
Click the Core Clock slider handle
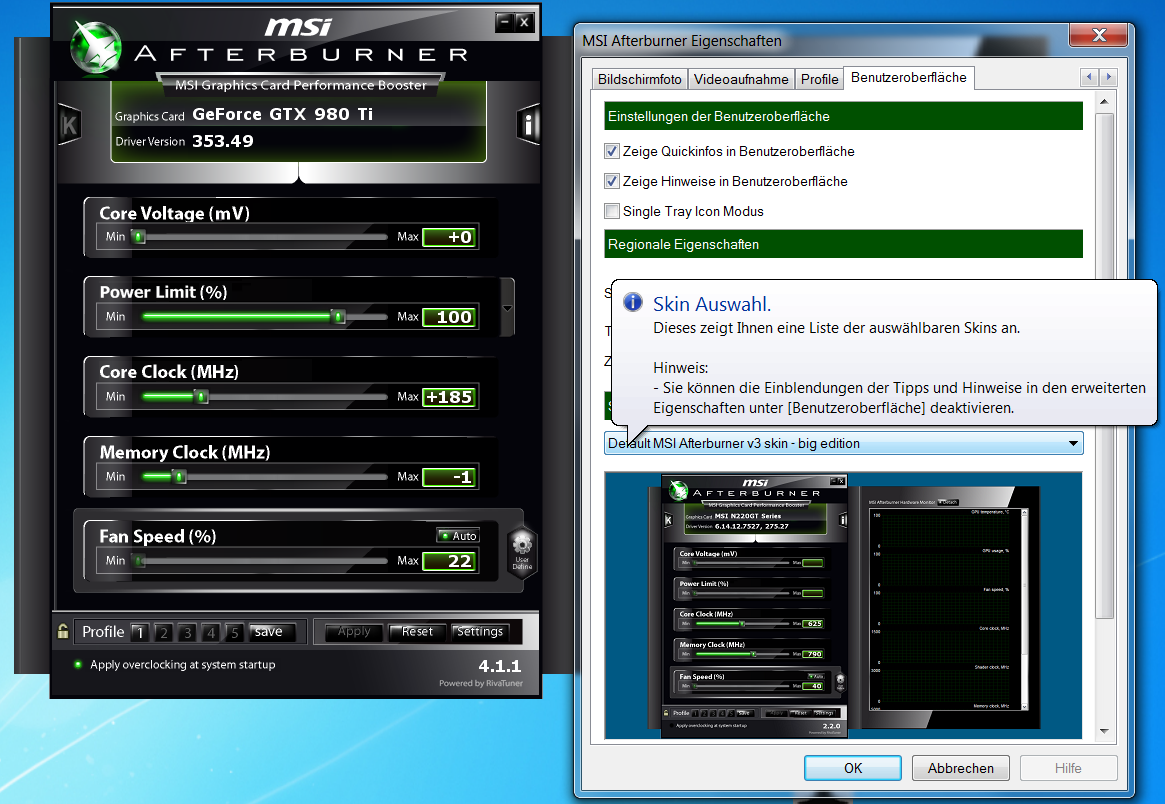(201, 397)
